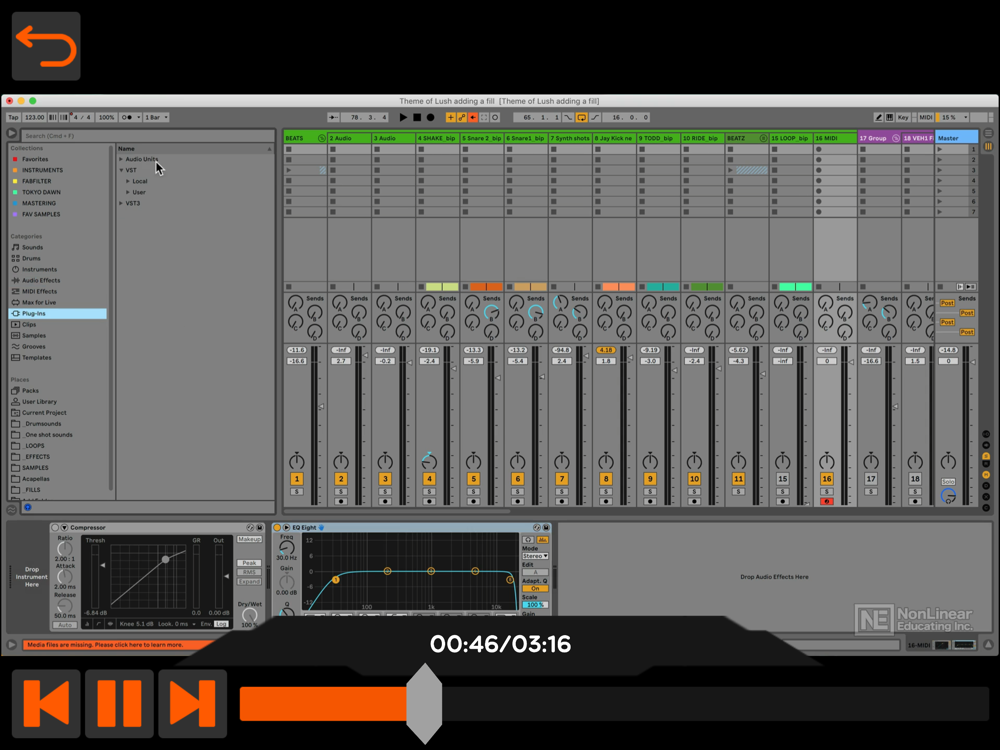Screen dimensions: 1000x750
Task: Open the User Library place
Action: [40, 402]
